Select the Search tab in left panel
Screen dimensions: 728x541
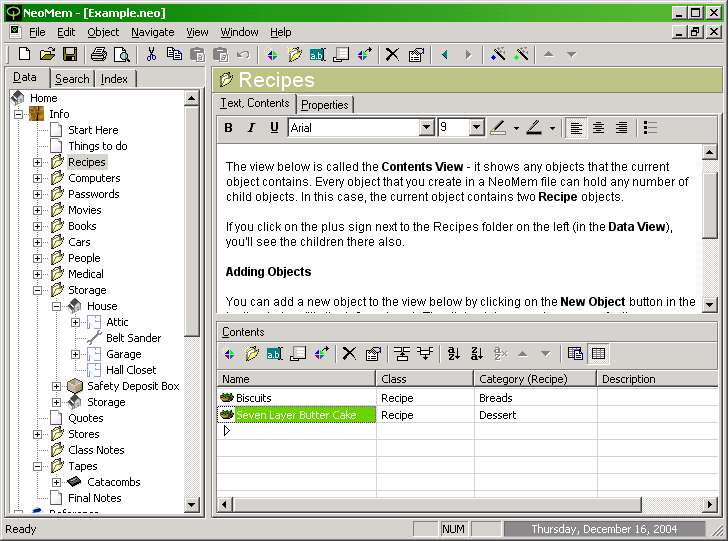pos(72,79)
